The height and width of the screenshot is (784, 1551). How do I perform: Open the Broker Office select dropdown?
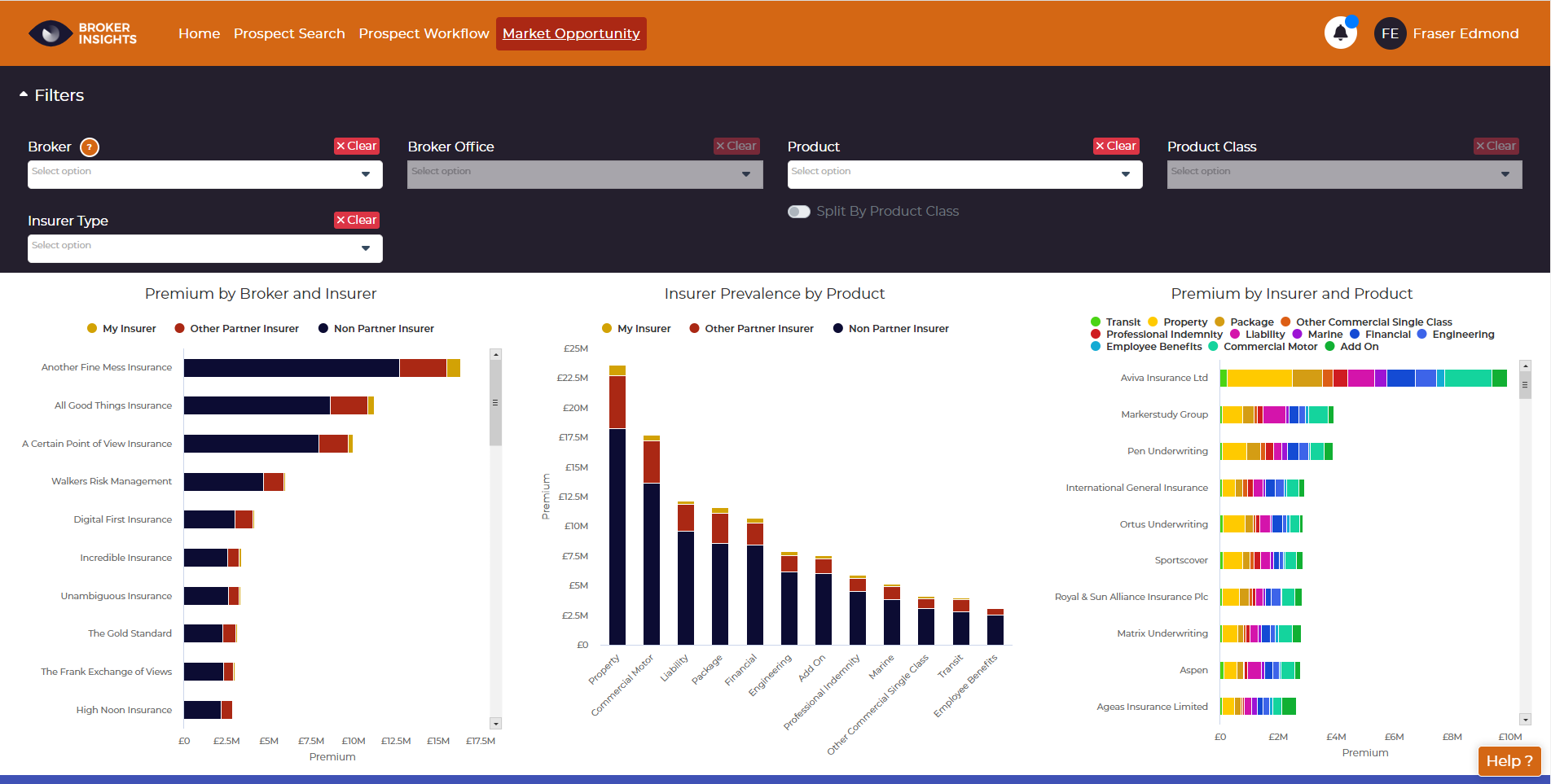[x=585, y=174]
